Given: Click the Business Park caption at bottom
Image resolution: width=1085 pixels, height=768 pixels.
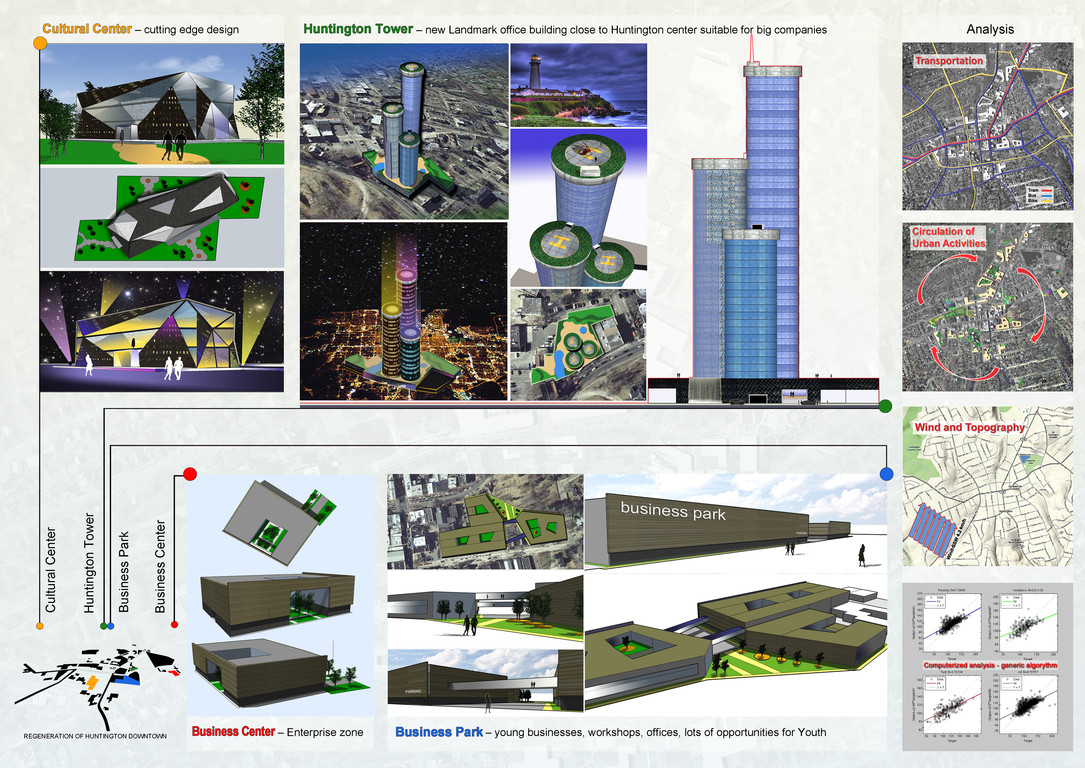Looking at the screenshot, I should tap(610, 732).
